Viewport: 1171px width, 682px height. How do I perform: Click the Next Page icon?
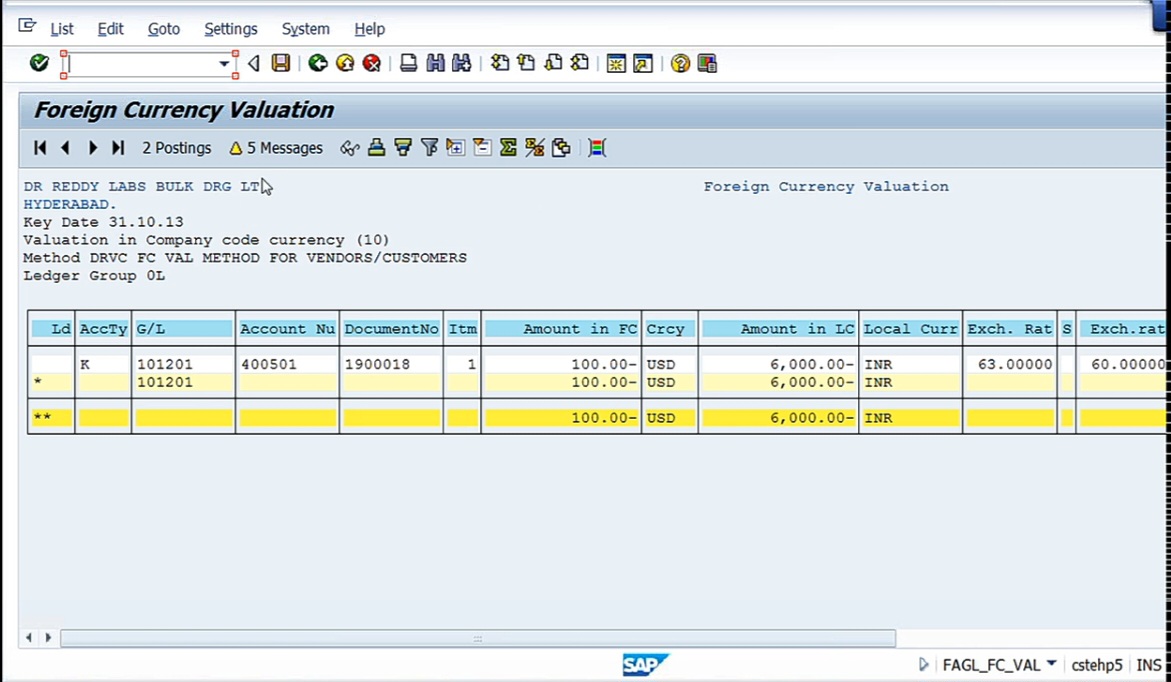[x=553, y=63]
